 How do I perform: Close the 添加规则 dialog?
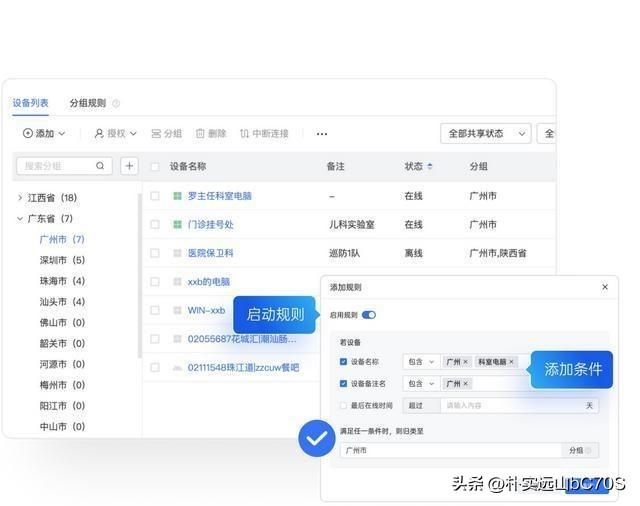pyautogui.click(x=605, y=287)
